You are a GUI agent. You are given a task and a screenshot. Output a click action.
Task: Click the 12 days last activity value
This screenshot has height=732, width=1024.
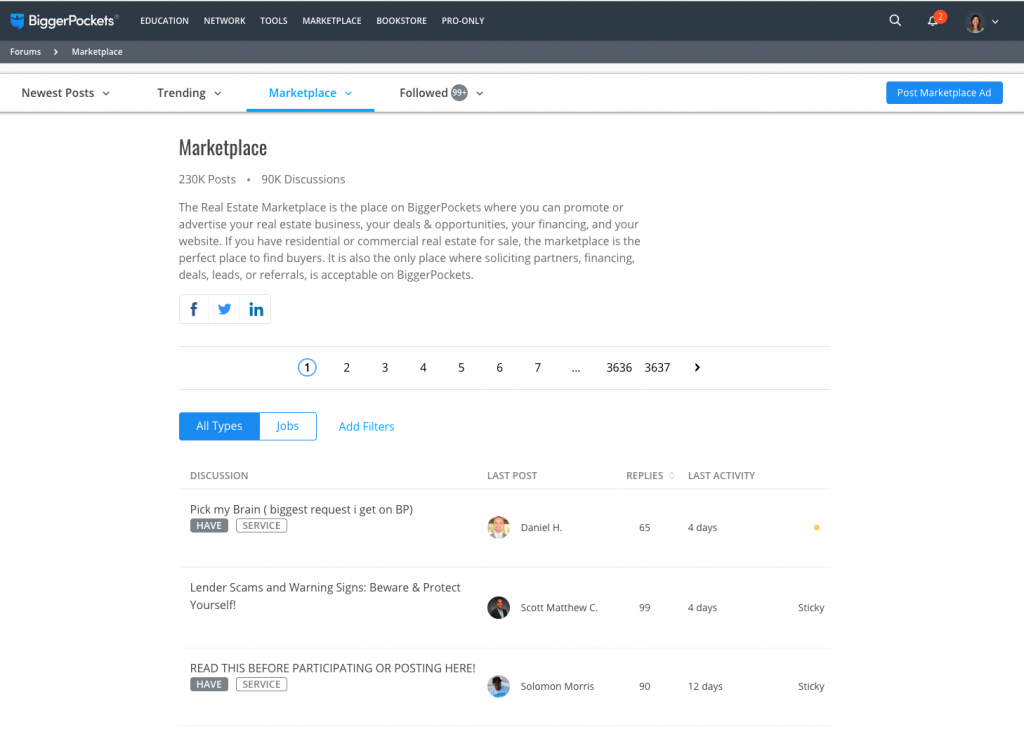(705, 686)
